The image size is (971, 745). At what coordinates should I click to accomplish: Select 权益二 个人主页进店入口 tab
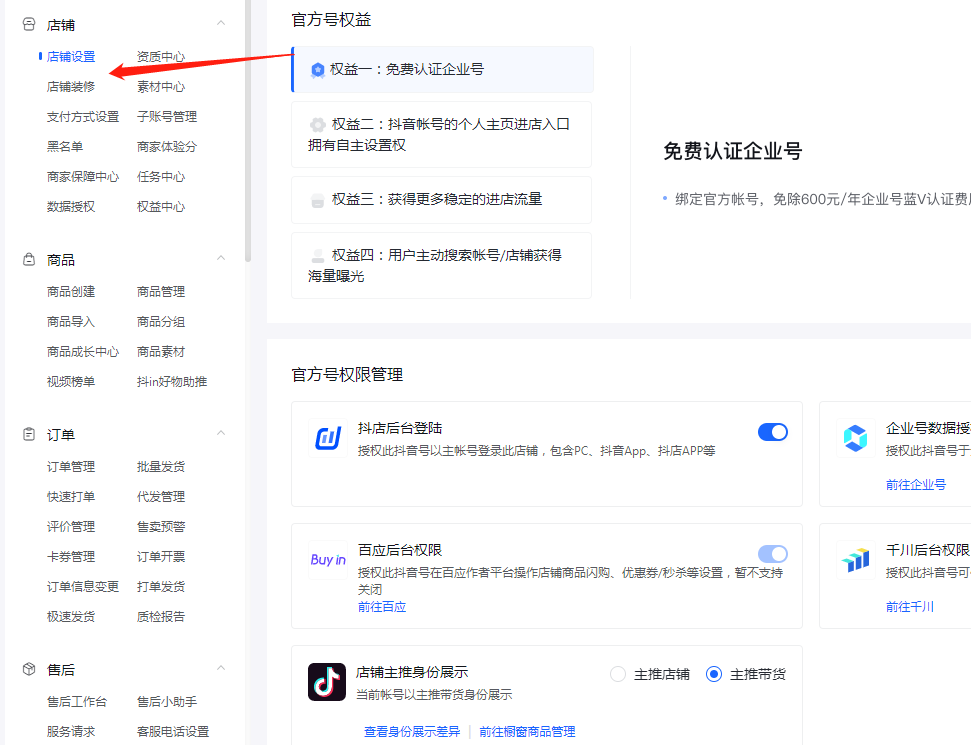pos(442,134)
